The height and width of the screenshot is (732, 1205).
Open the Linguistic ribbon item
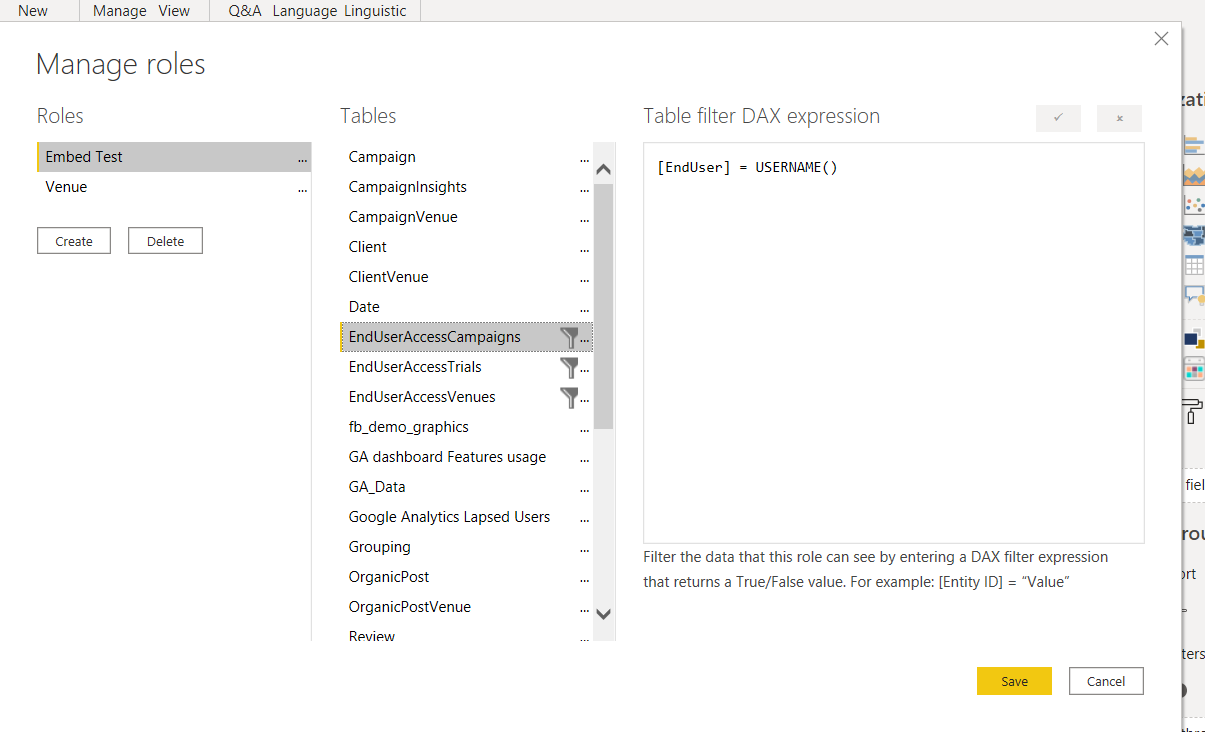(376, 11)
